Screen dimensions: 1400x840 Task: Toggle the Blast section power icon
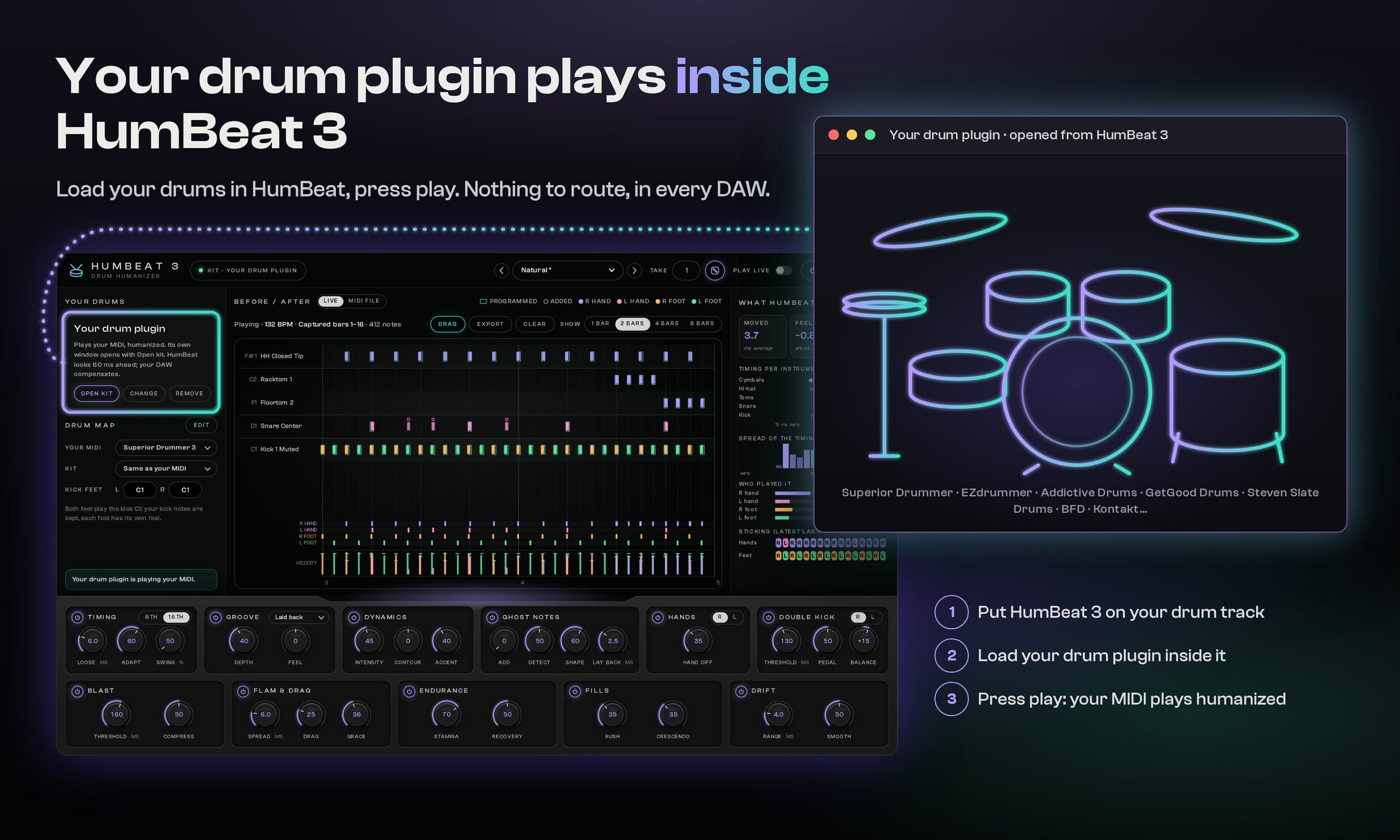click(x=77, y=691)
